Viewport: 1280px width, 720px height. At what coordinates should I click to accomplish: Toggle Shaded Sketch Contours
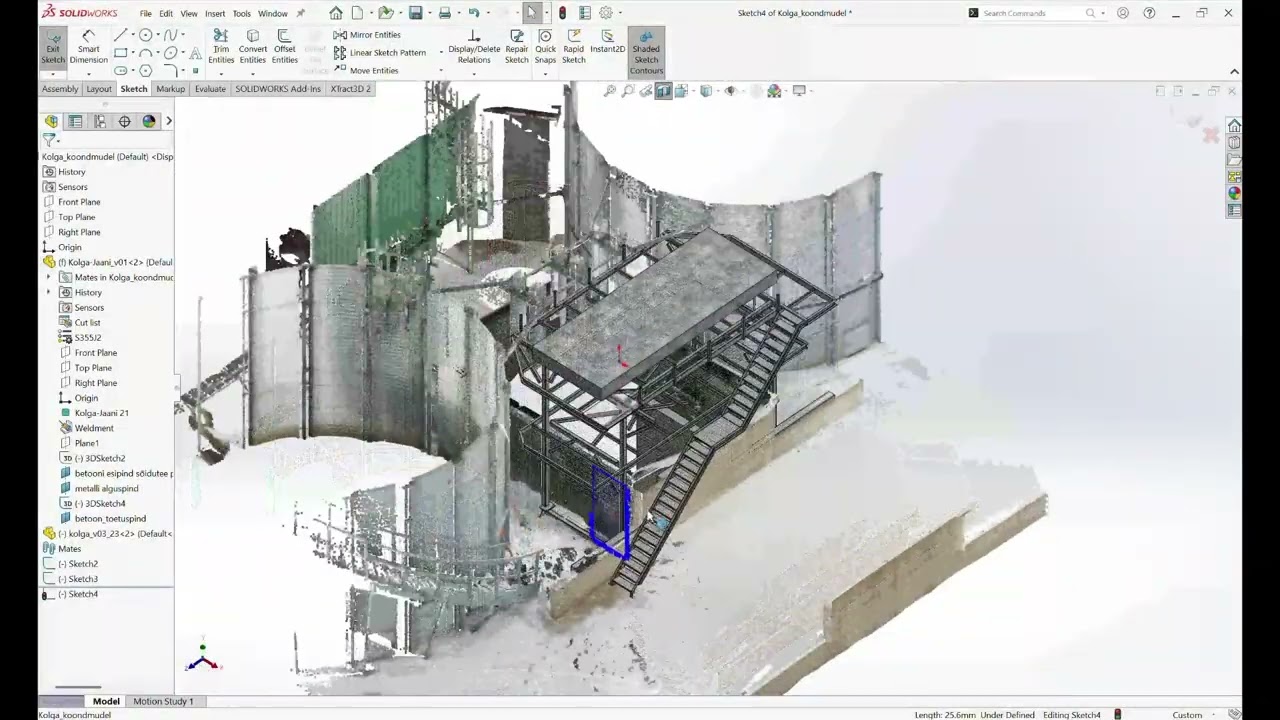(646, 52)
